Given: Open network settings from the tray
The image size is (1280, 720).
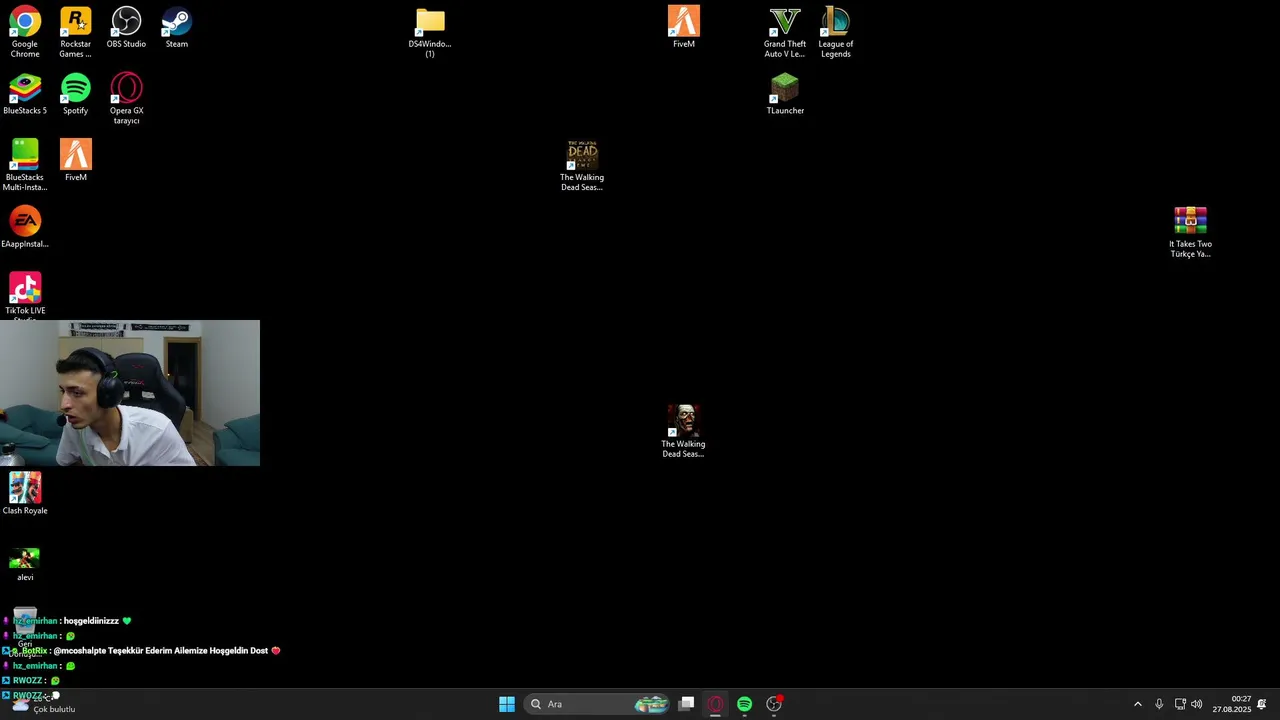Looking at the screenshot, I should 1180,704.
